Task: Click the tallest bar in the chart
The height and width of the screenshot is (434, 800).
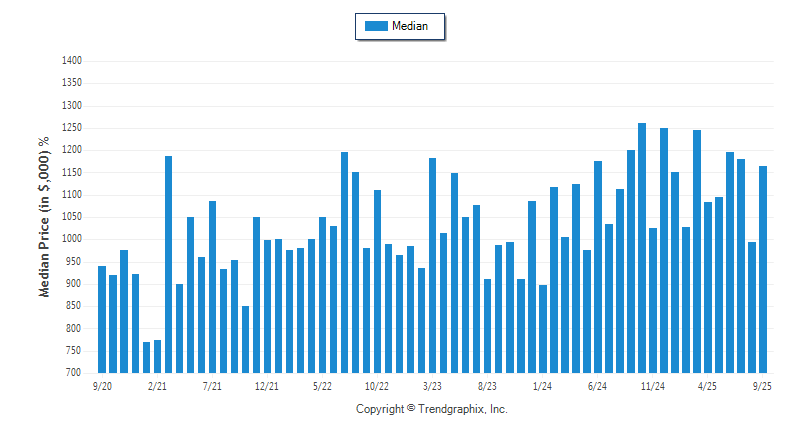Action: point(641,248)
